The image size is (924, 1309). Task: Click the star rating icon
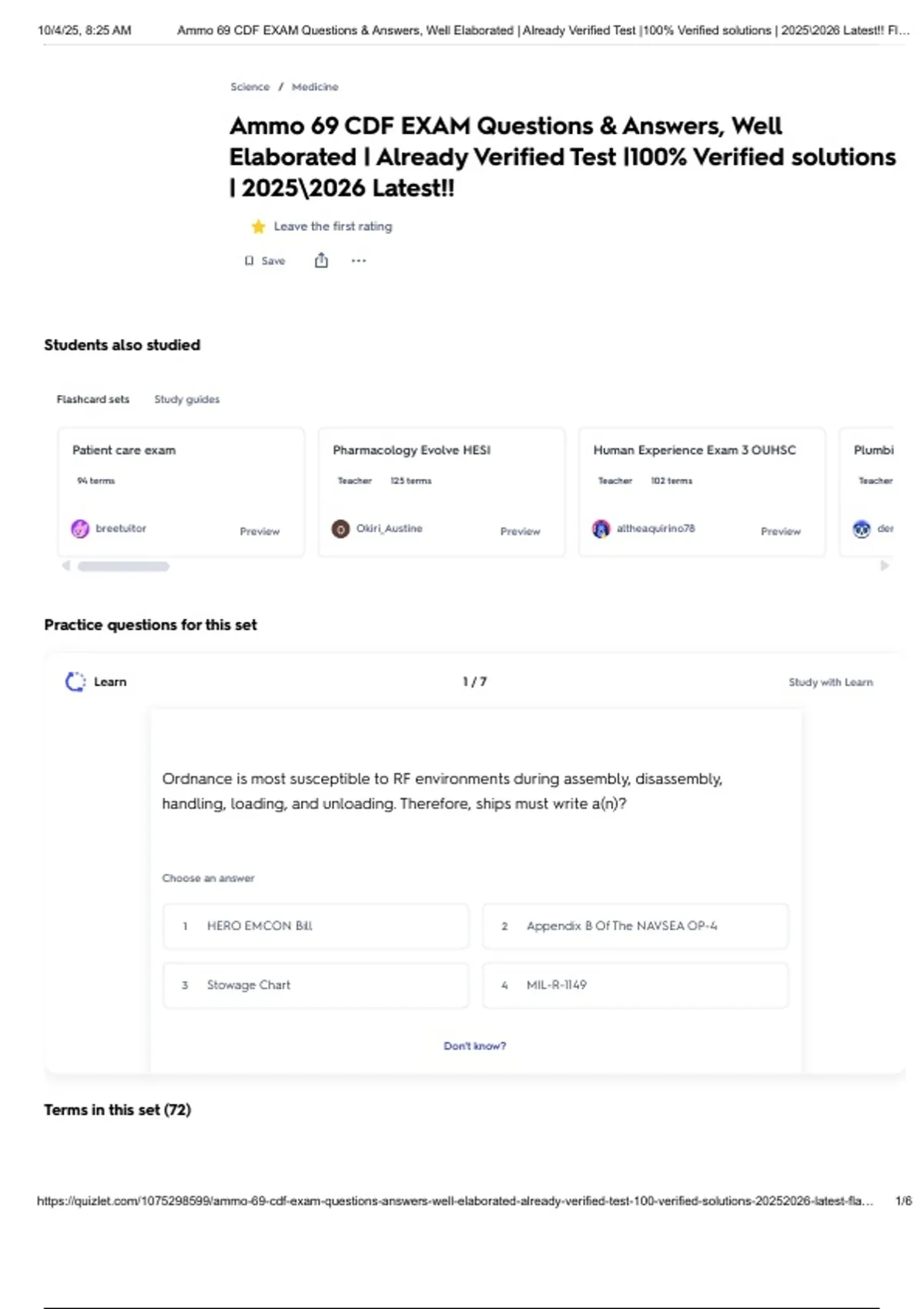click(258, 226)
